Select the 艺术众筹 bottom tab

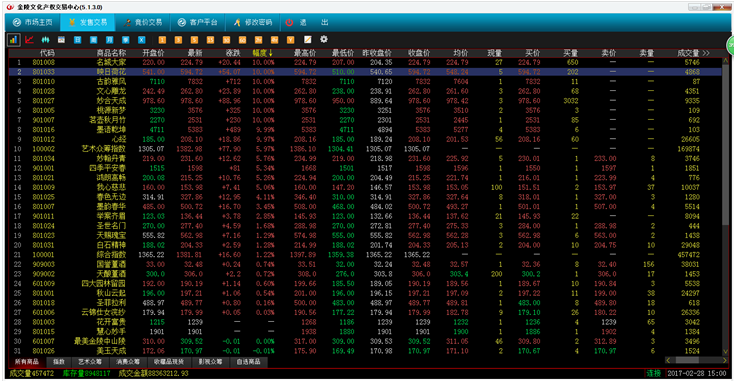coord(89,362)
